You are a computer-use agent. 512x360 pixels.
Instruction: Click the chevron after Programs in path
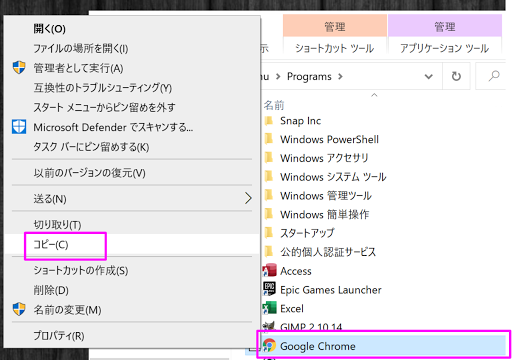click(x=340, y=76)
